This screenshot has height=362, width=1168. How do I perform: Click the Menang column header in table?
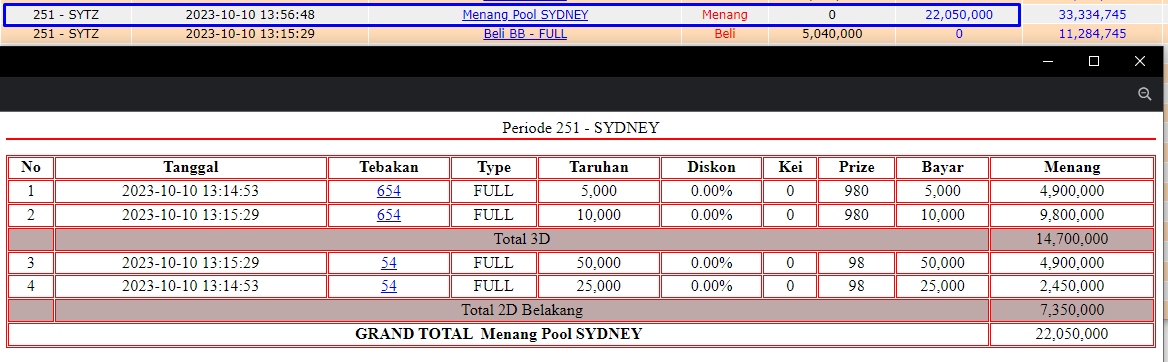click(1072, 167)
